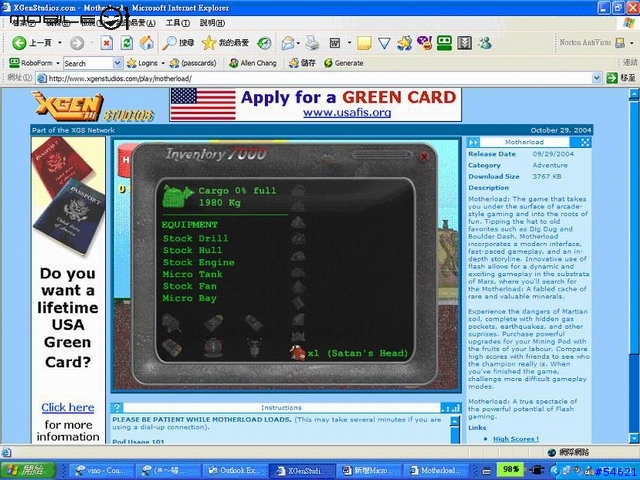The width and height of the screenshot is (640, 480).
Task: Click the double-arrow icon beside Motherload panel title
Action: click(473, 142)
